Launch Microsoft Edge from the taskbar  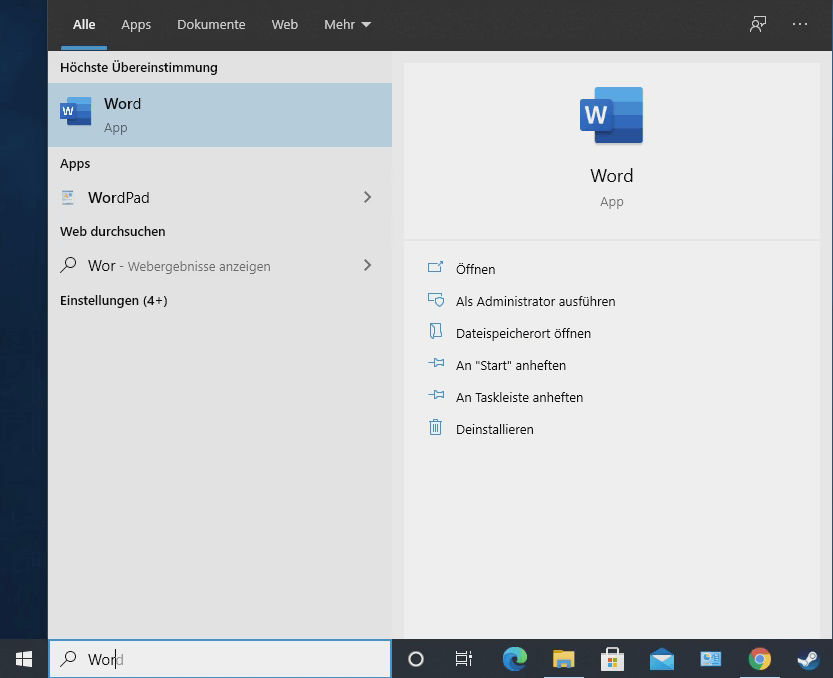click(x=514, y=659)
